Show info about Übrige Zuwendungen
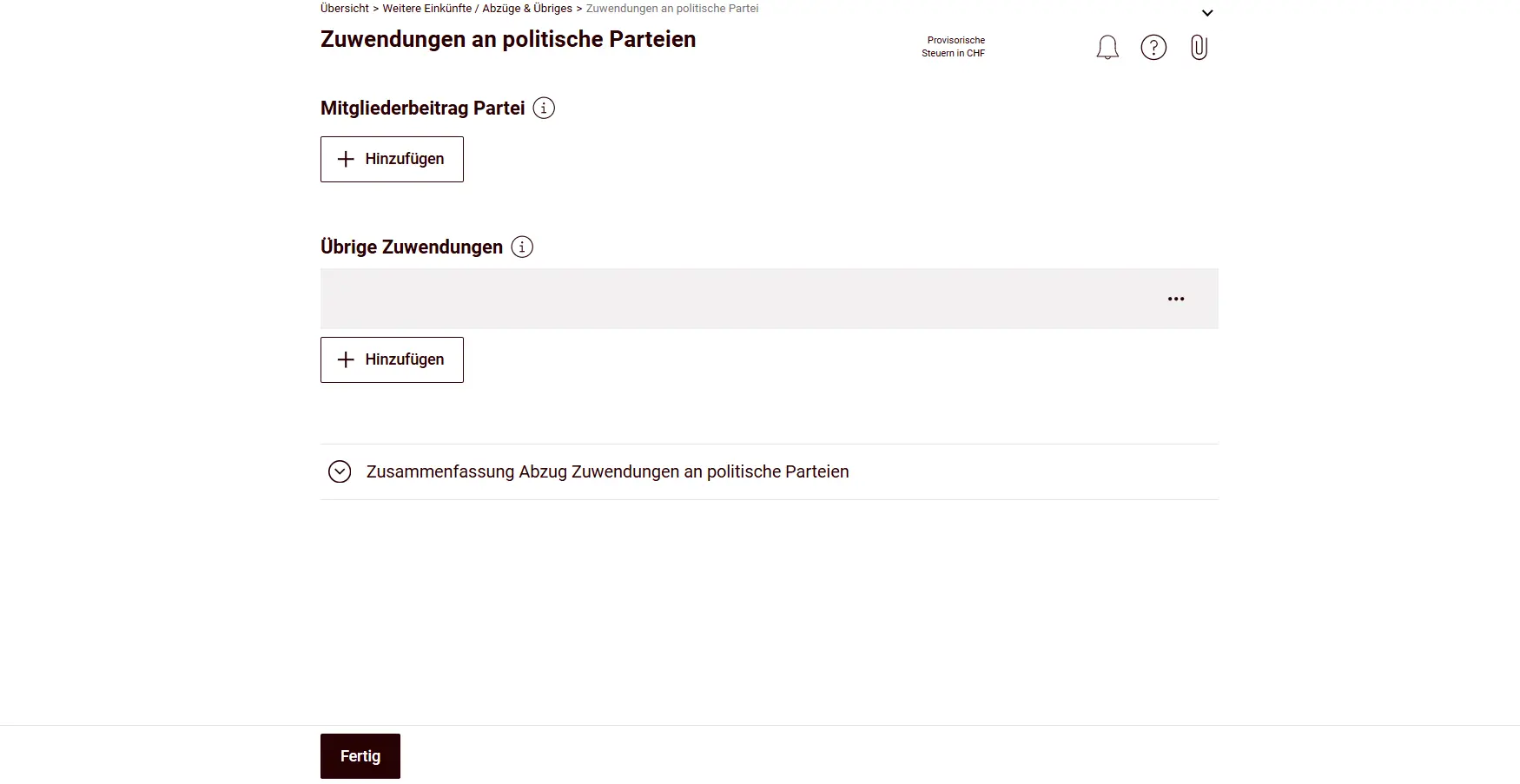This screenshot has width=1520, height=784. [x=521, y=247]
